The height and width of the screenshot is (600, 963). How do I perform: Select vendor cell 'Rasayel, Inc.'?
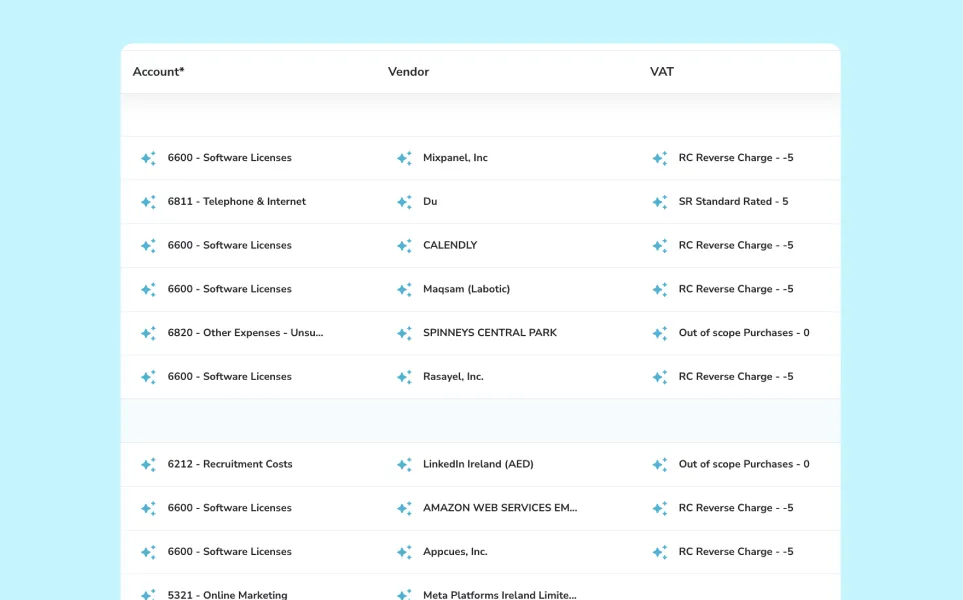coord(453,376)
